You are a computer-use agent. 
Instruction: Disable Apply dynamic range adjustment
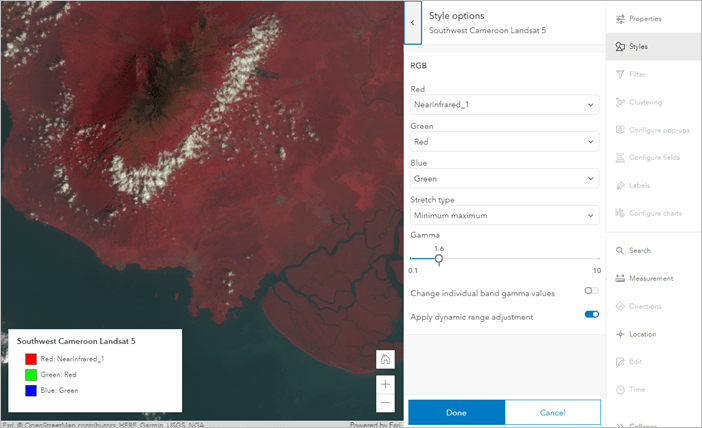(x=591, y=314)
